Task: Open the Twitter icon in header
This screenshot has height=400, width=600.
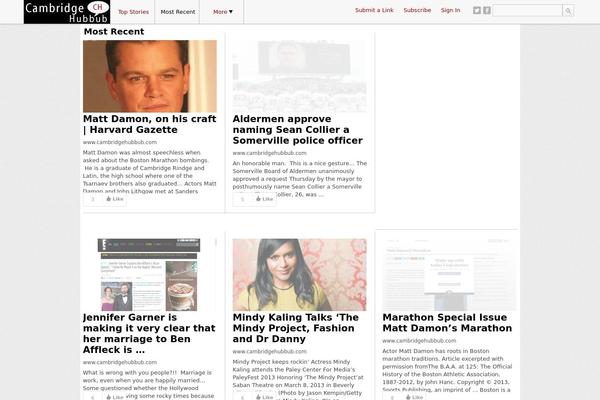Action: pyautogui.click(x=477, y=10)
